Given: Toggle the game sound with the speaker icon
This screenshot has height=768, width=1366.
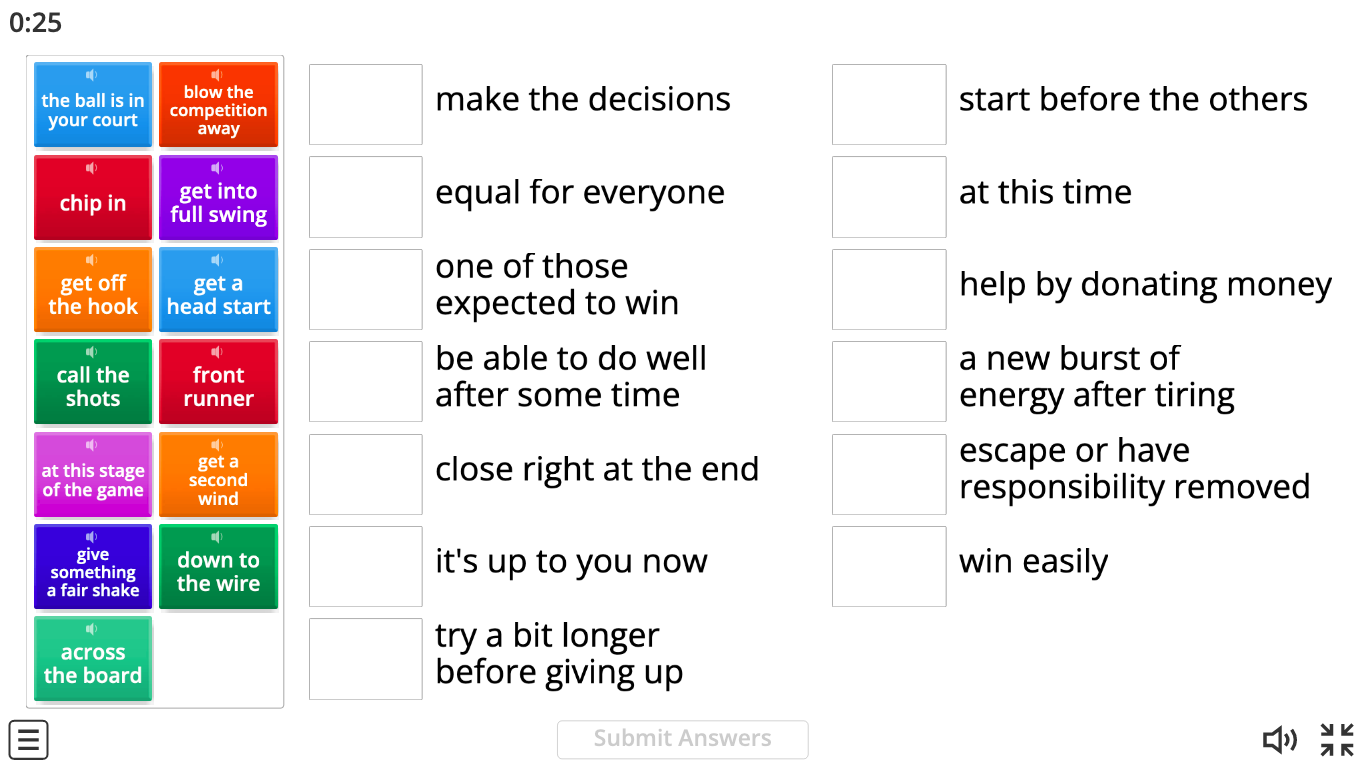Looking at the screenshot, I should point(1280,740).
